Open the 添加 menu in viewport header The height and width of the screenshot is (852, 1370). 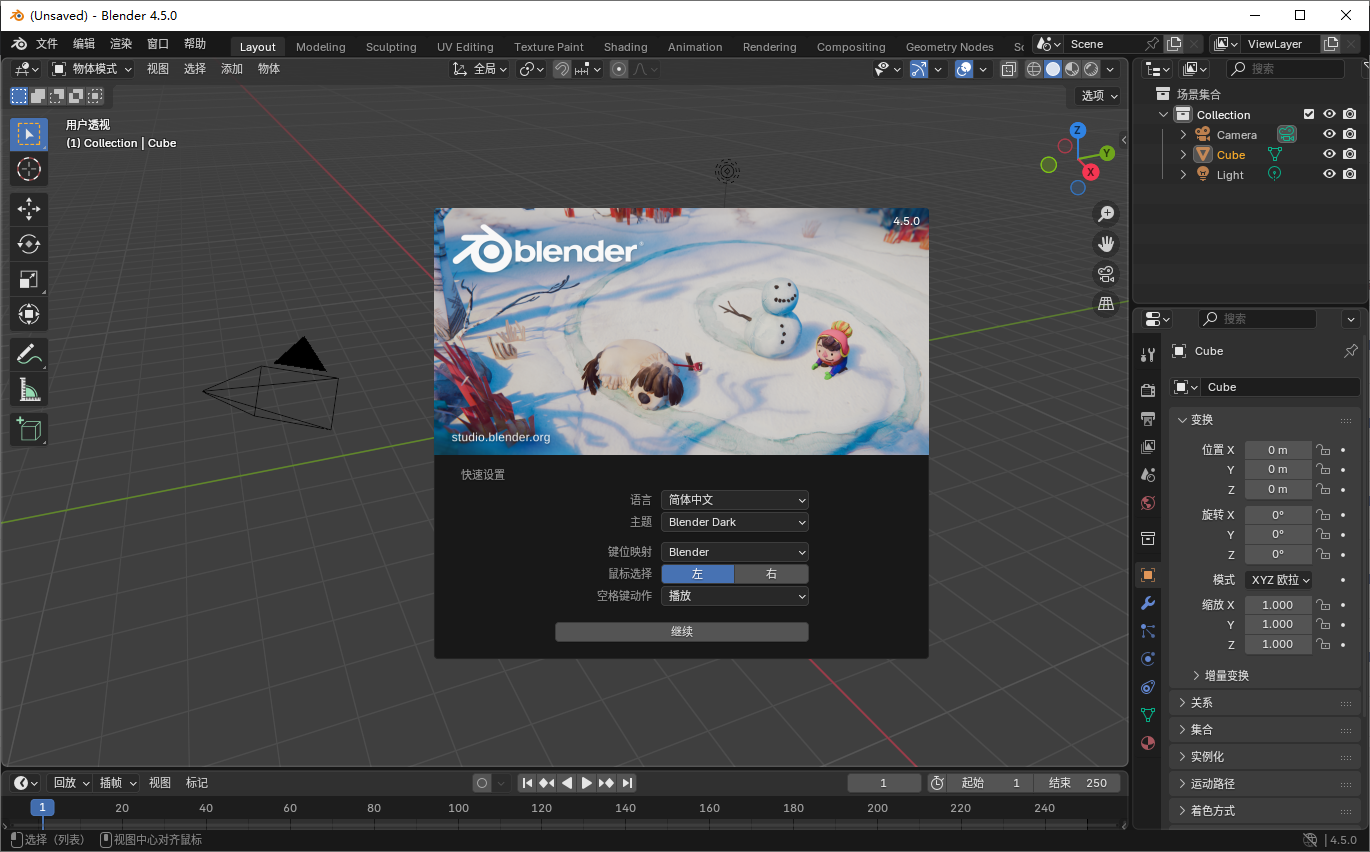(232, 69)
